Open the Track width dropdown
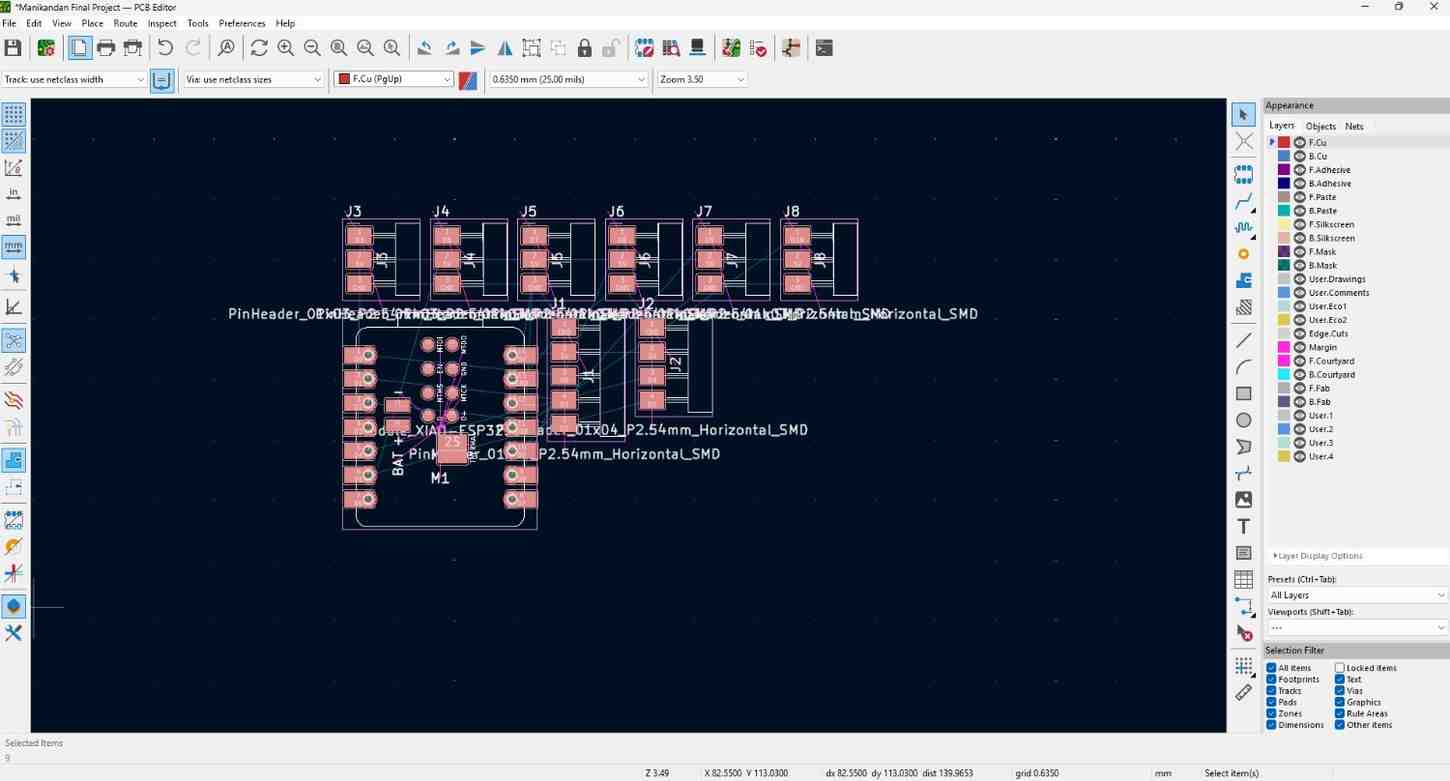The width and height of the screenshot is (1450, 781). 74,79
